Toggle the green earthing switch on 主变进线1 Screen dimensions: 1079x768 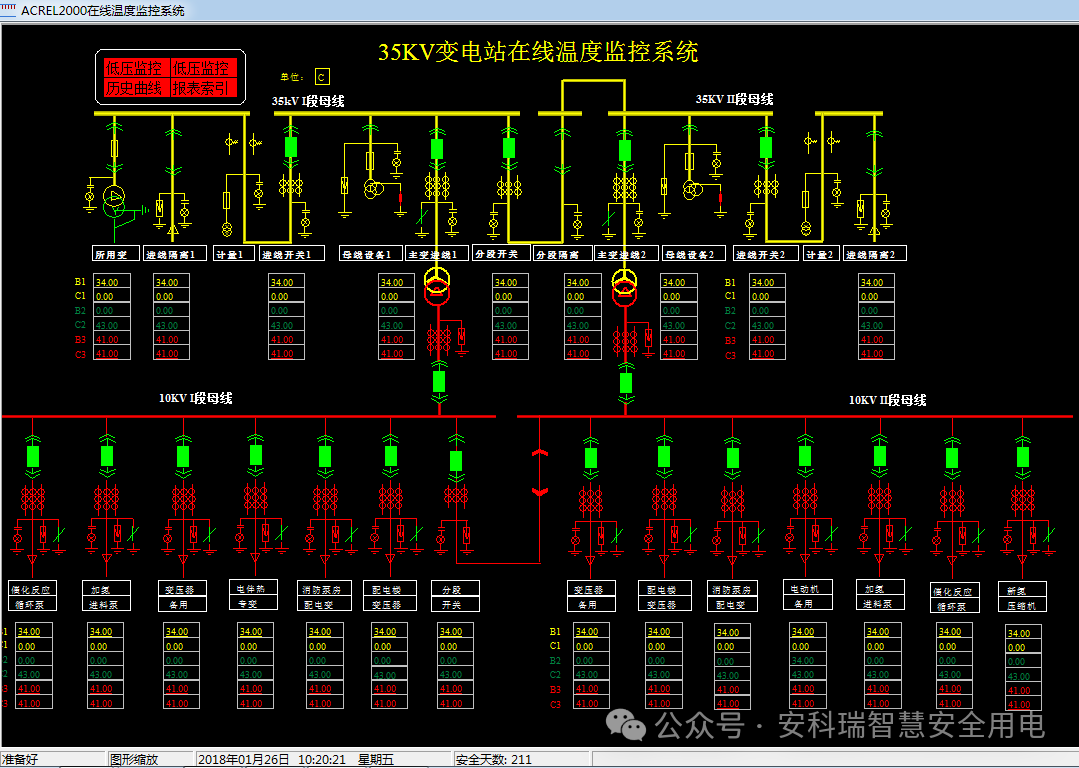[x=423, y=219]
